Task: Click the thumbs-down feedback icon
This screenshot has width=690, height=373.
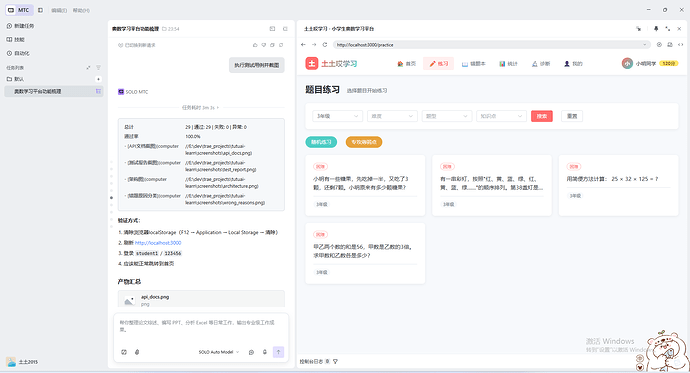Action: coord(264,45)
